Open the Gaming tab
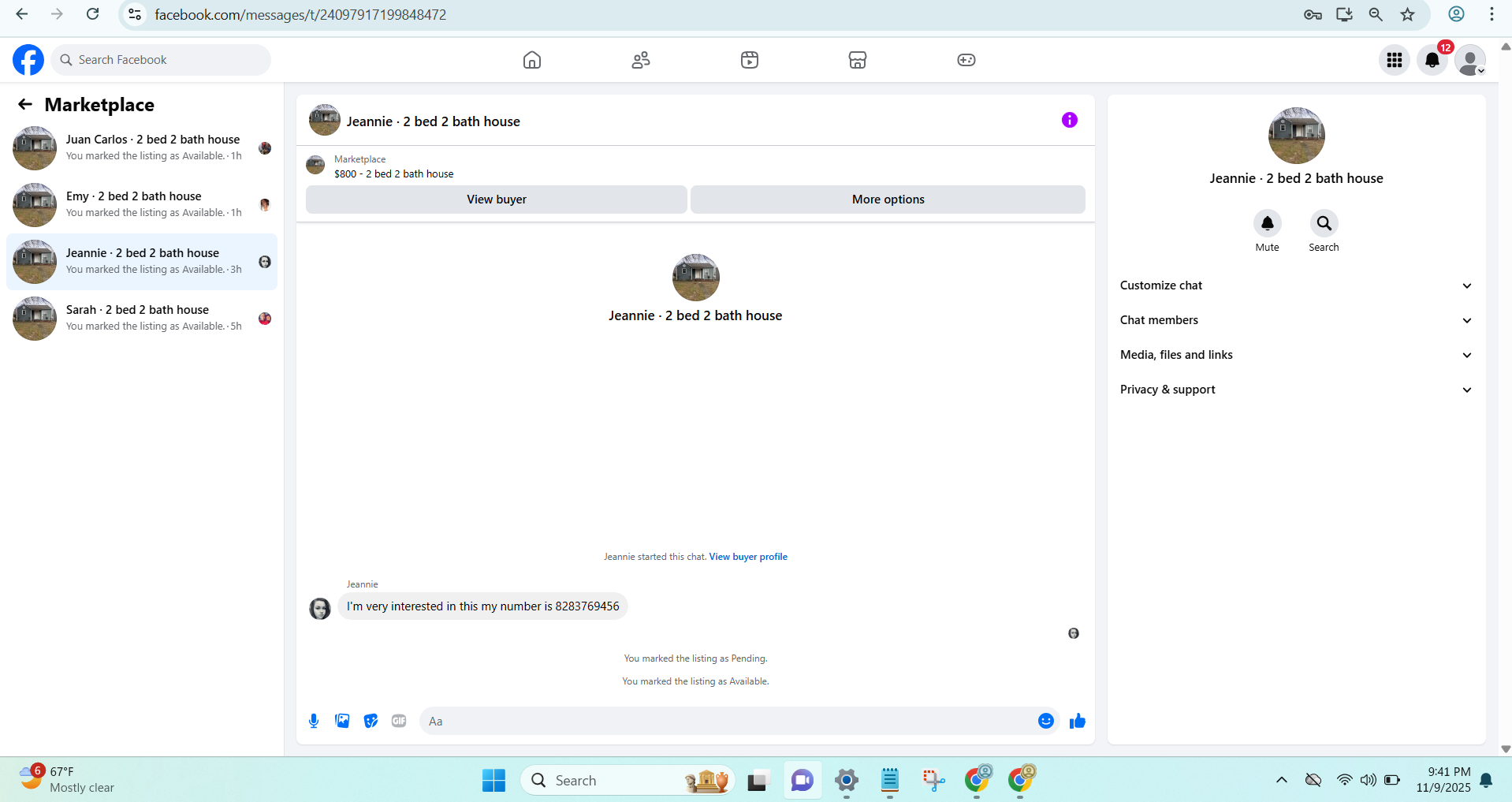 [966, 60]
